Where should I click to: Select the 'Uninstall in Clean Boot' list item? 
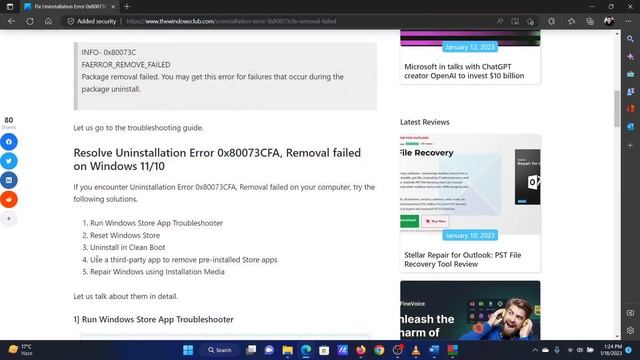pyautogui.click(x=128, y=247)
